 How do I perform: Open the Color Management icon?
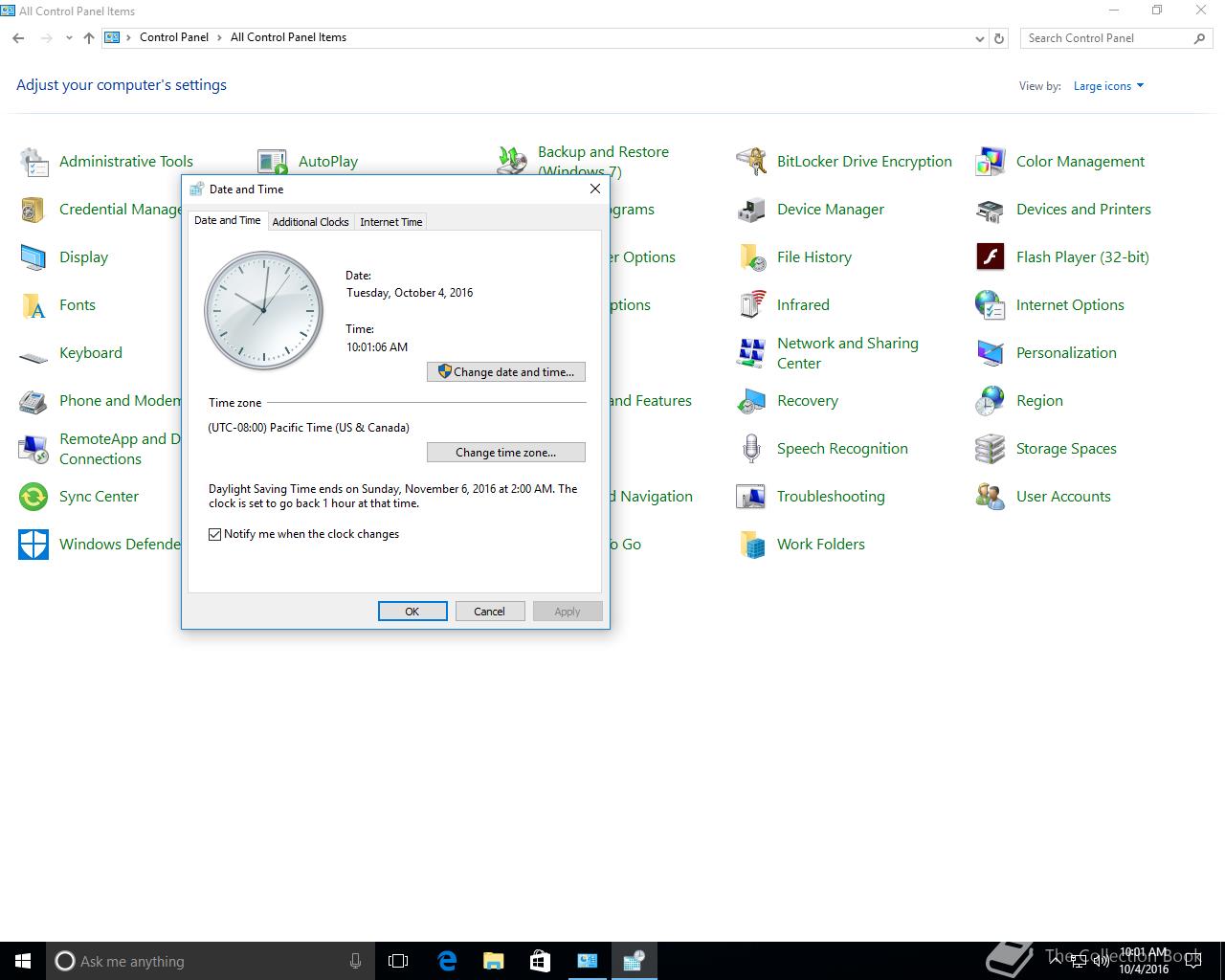click(x=991, y=162)
